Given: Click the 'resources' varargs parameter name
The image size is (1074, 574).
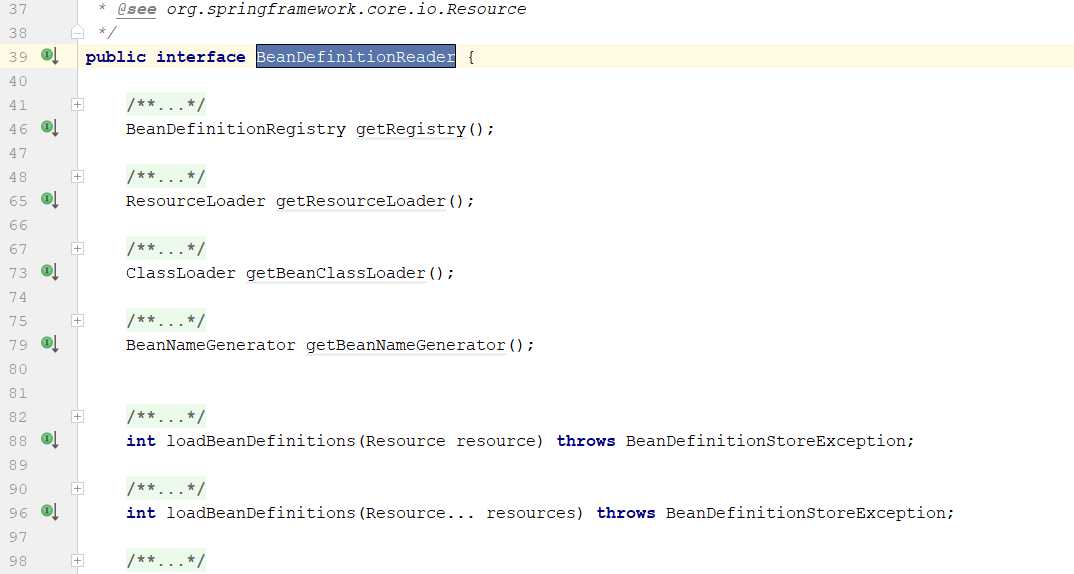Looking at the screenshot, I should coord(531,512).
